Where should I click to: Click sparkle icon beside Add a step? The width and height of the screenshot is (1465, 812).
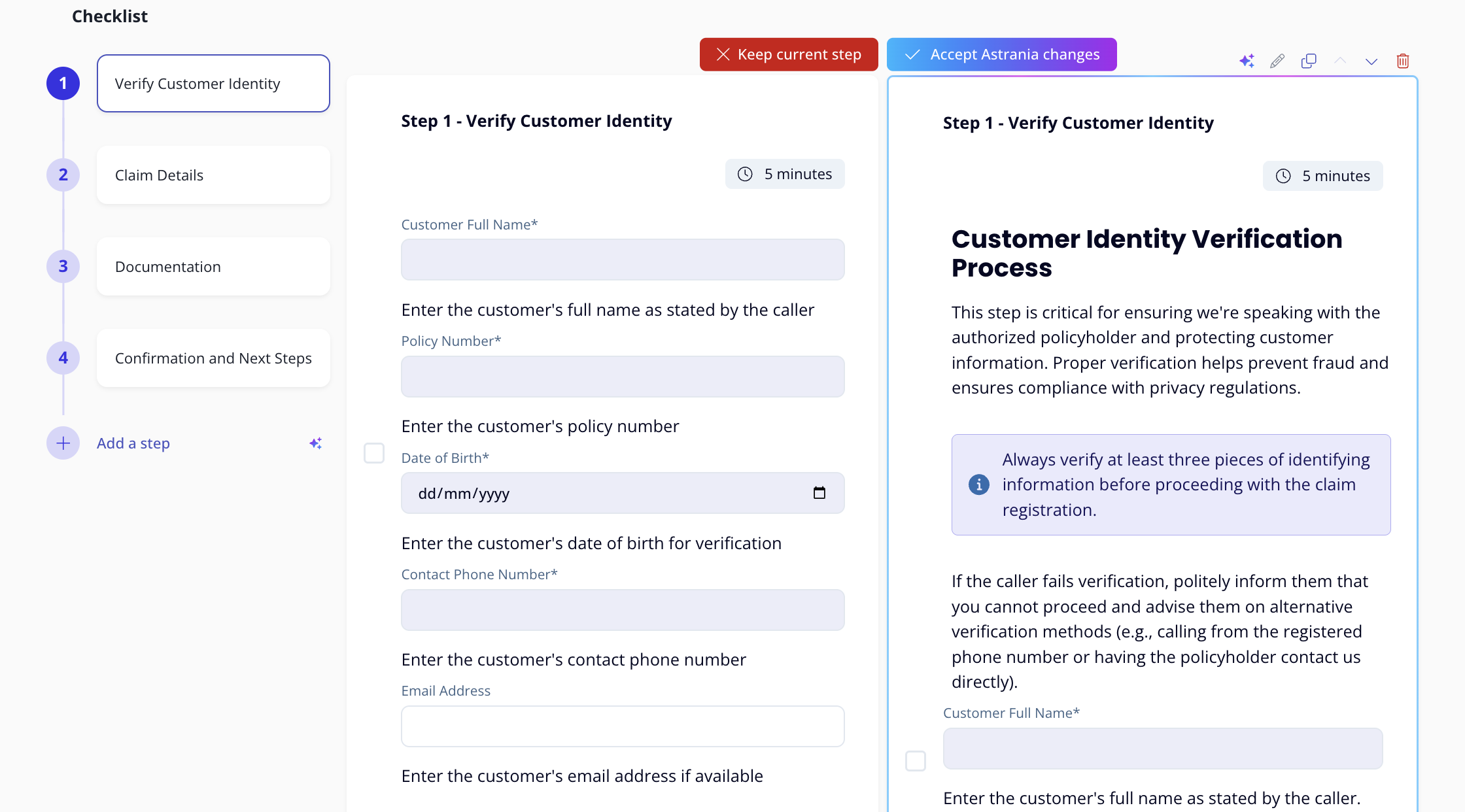point(315,443)
